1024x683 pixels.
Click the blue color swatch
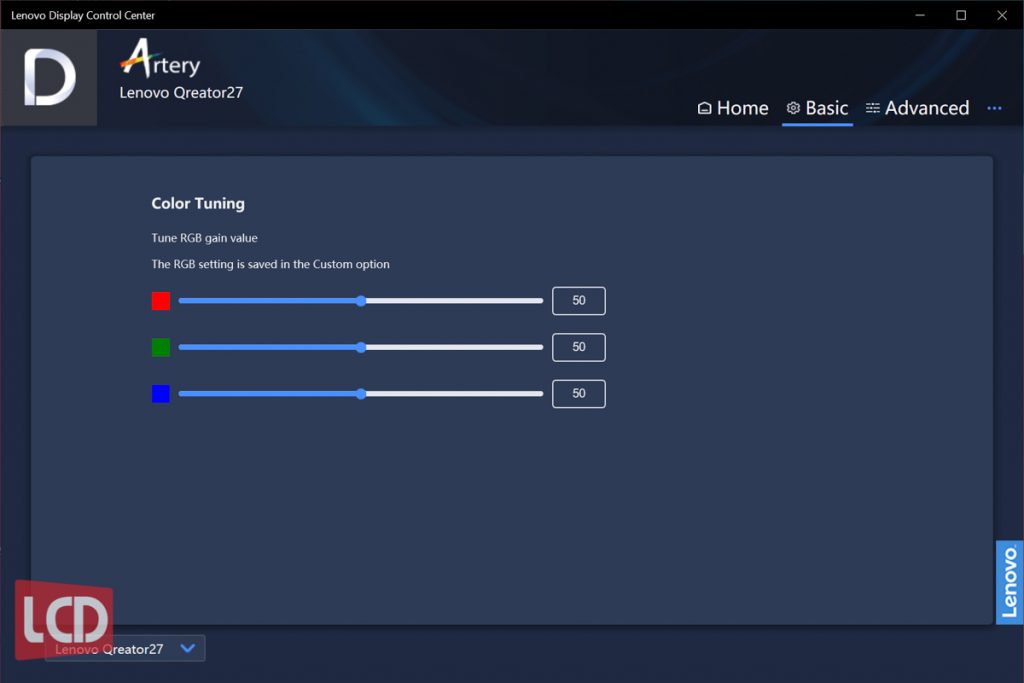coord(161,394)
